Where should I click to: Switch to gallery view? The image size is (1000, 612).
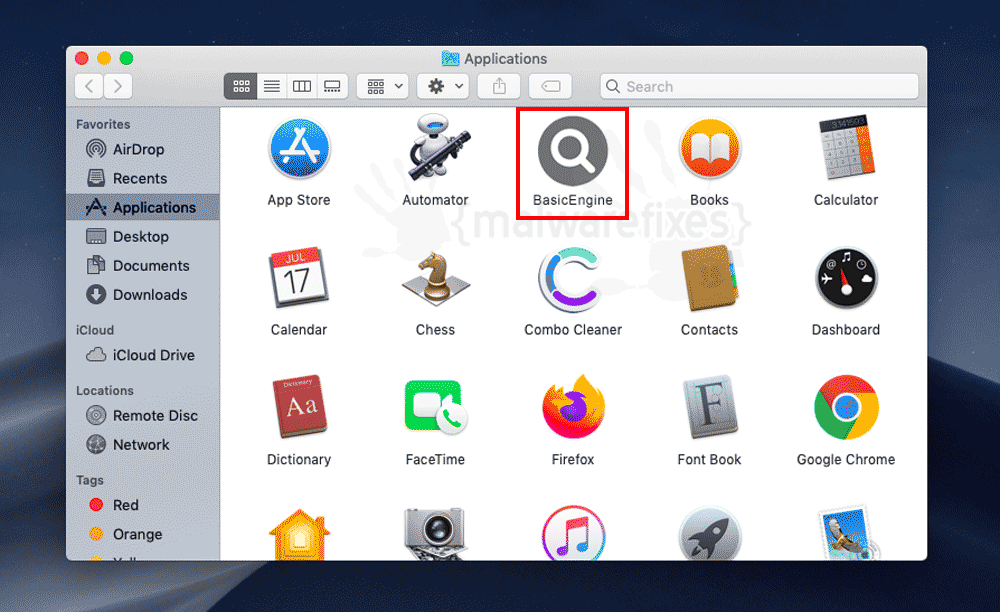pyautogui.click(x=332, y=86)
